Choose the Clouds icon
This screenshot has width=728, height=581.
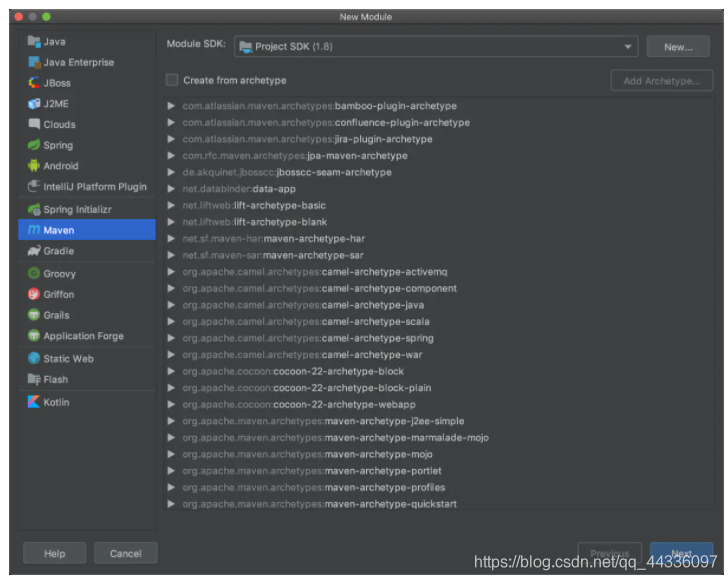[x=34, y=124]
